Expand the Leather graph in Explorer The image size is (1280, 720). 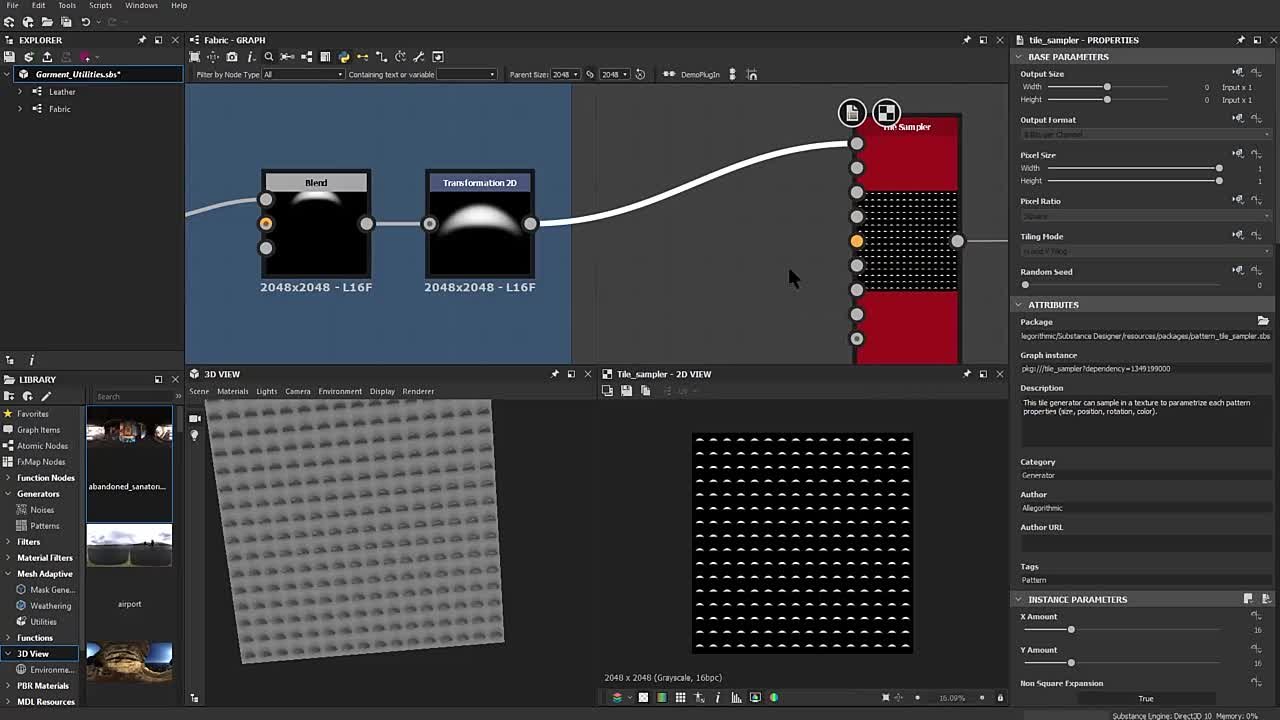pyautogui.click(x=20, y=92)
